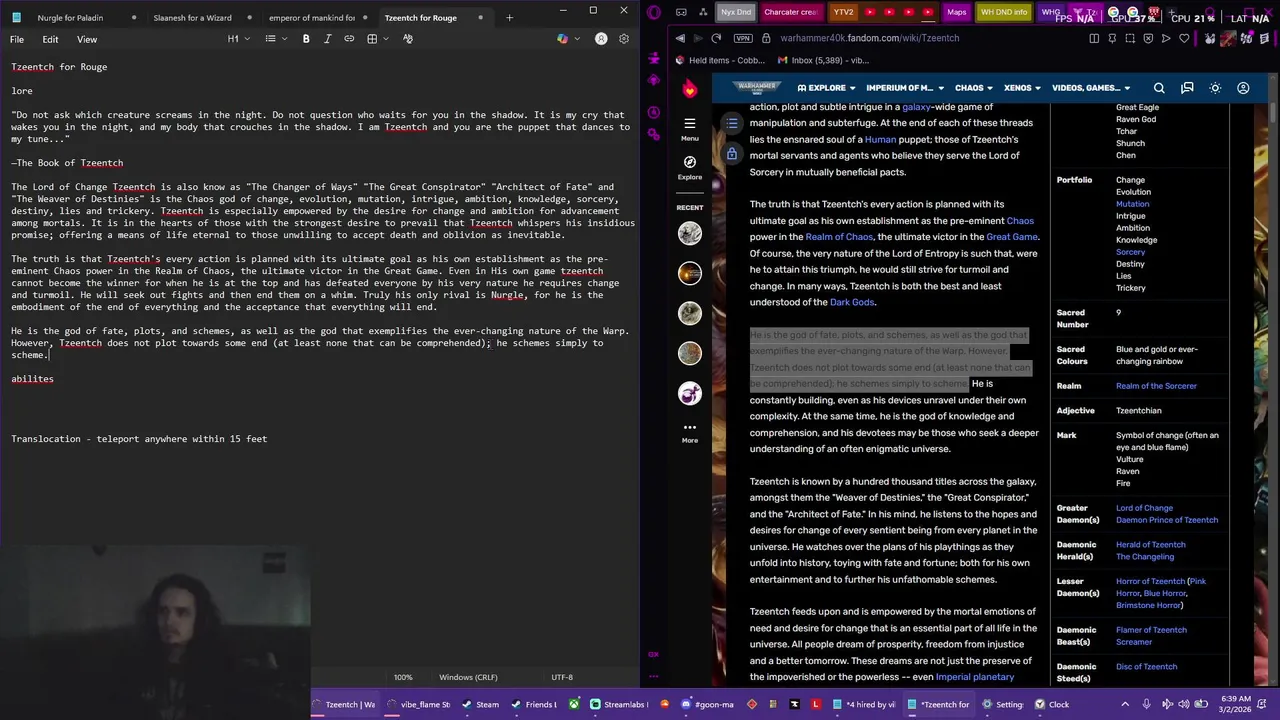
Task: Toggle italic formatting in Notepad
Action: pyautogui.click(x=327, y=39)
